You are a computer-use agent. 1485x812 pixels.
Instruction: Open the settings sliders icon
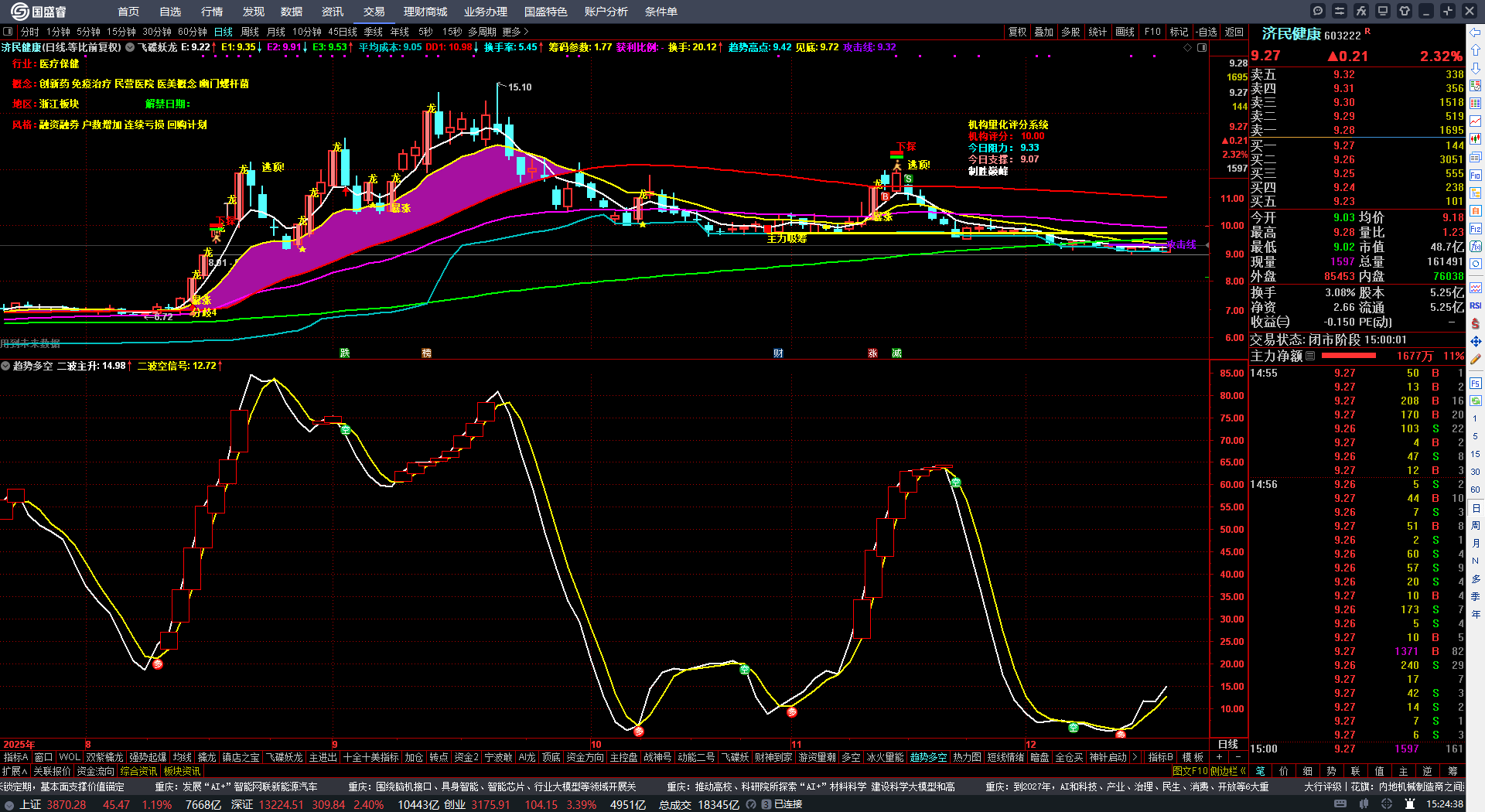(x=1340, y=11)
